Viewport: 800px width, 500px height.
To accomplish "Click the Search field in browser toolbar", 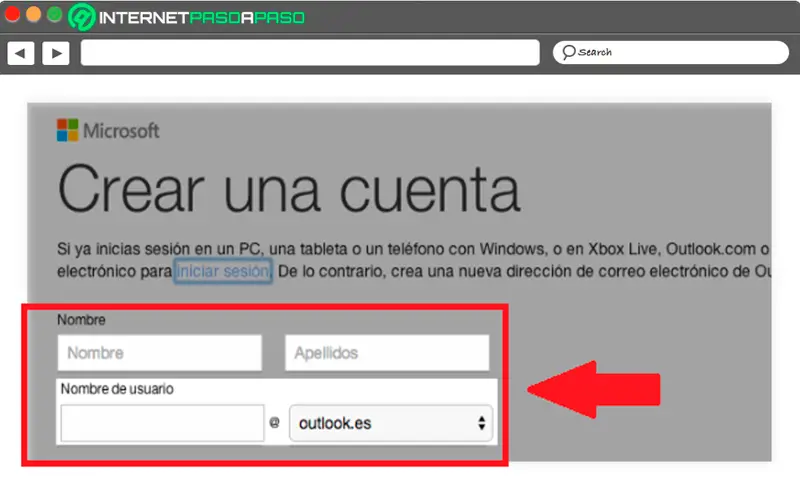I will point(670,52).
